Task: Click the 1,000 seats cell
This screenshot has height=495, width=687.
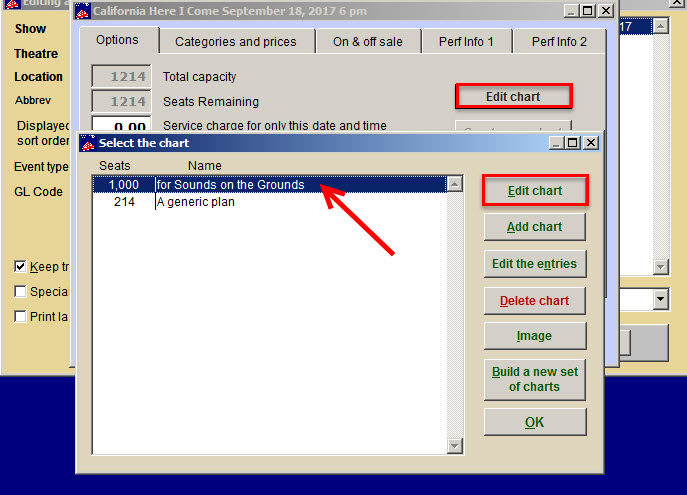Action: (124, 184)
